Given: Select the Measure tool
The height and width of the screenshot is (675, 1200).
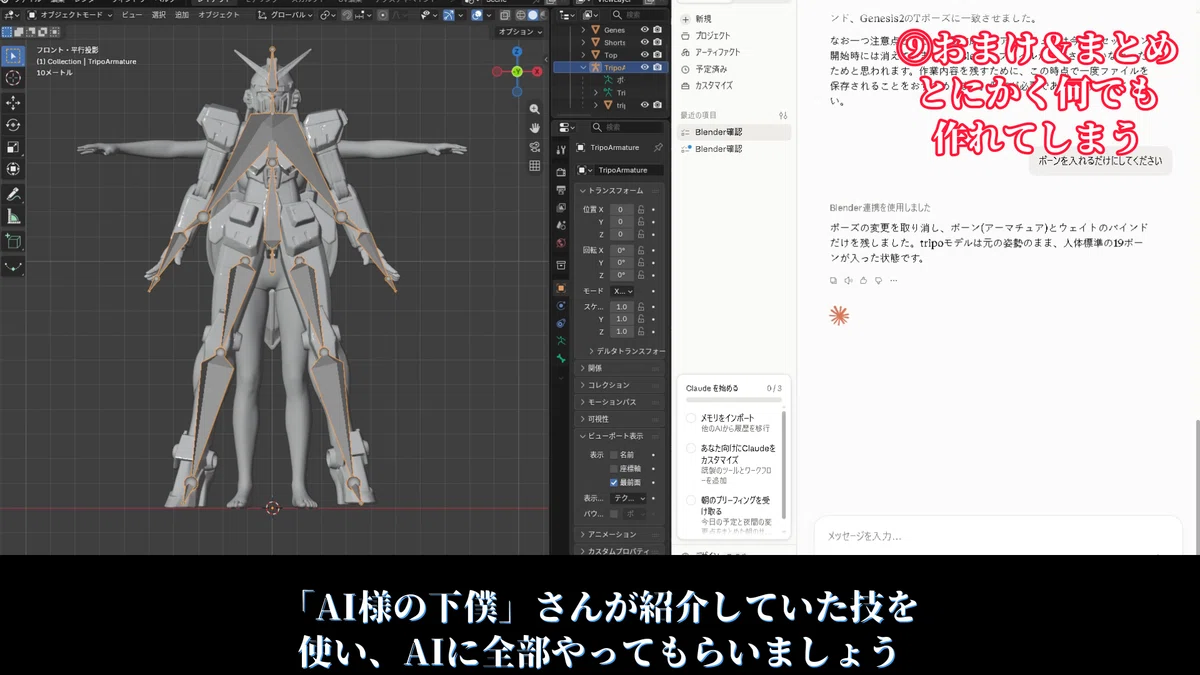Looking at the screenshot, I should point(13,216).
